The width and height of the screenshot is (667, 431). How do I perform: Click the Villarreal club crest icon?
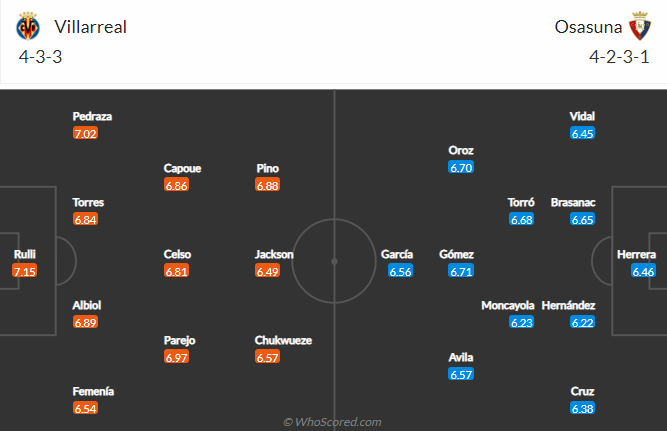tap(28, 27)
